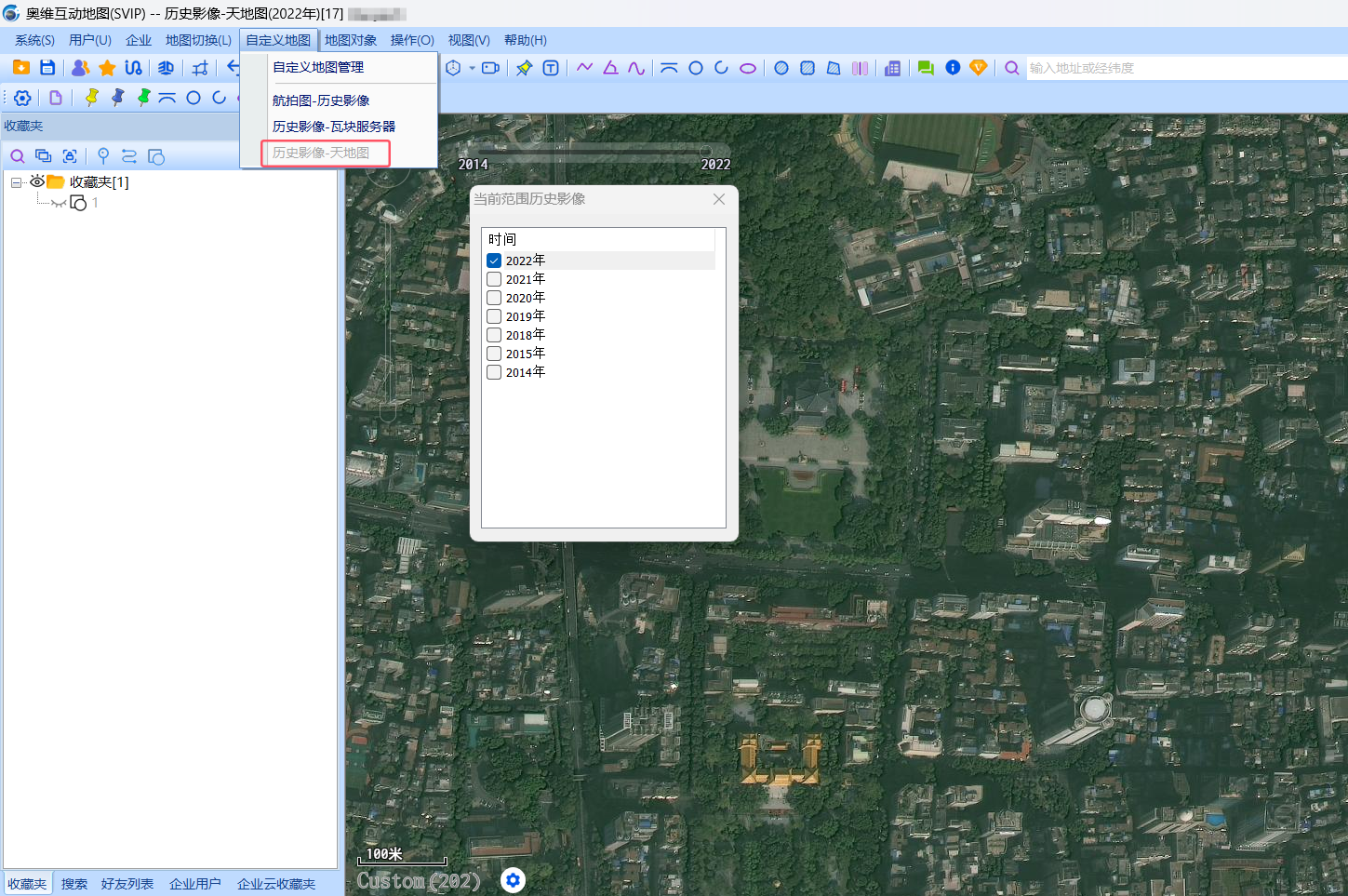This screenshot has height=896, width=1348.
Task: Select tree item 1 under 收藏夹
Action: tap(95, 203)
